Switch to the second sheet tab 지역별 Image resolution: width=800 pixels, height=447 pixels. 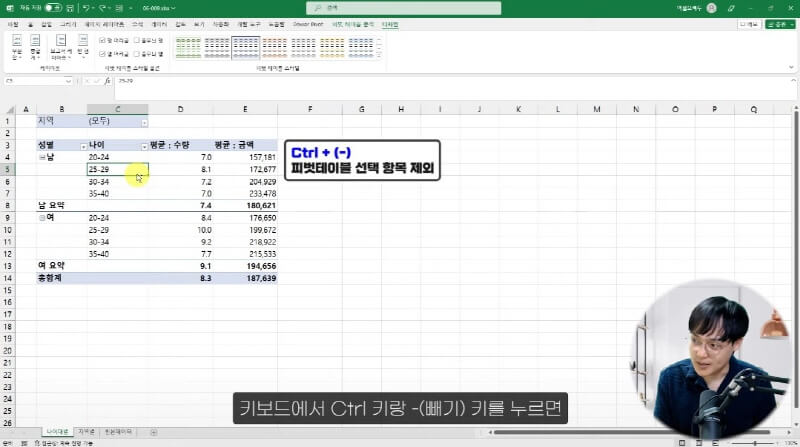tap(86, 432)
